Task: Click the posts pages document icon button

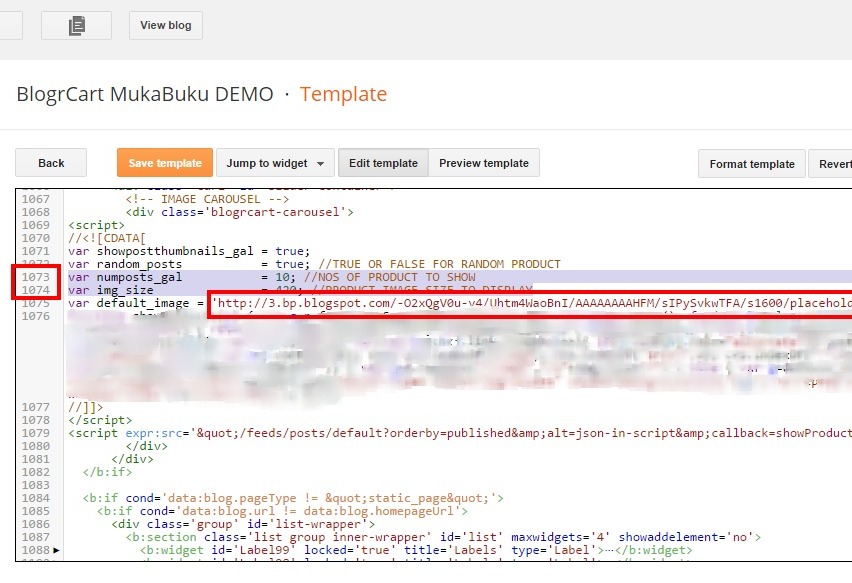Action: pyautogui.click(x=77, y=26)
